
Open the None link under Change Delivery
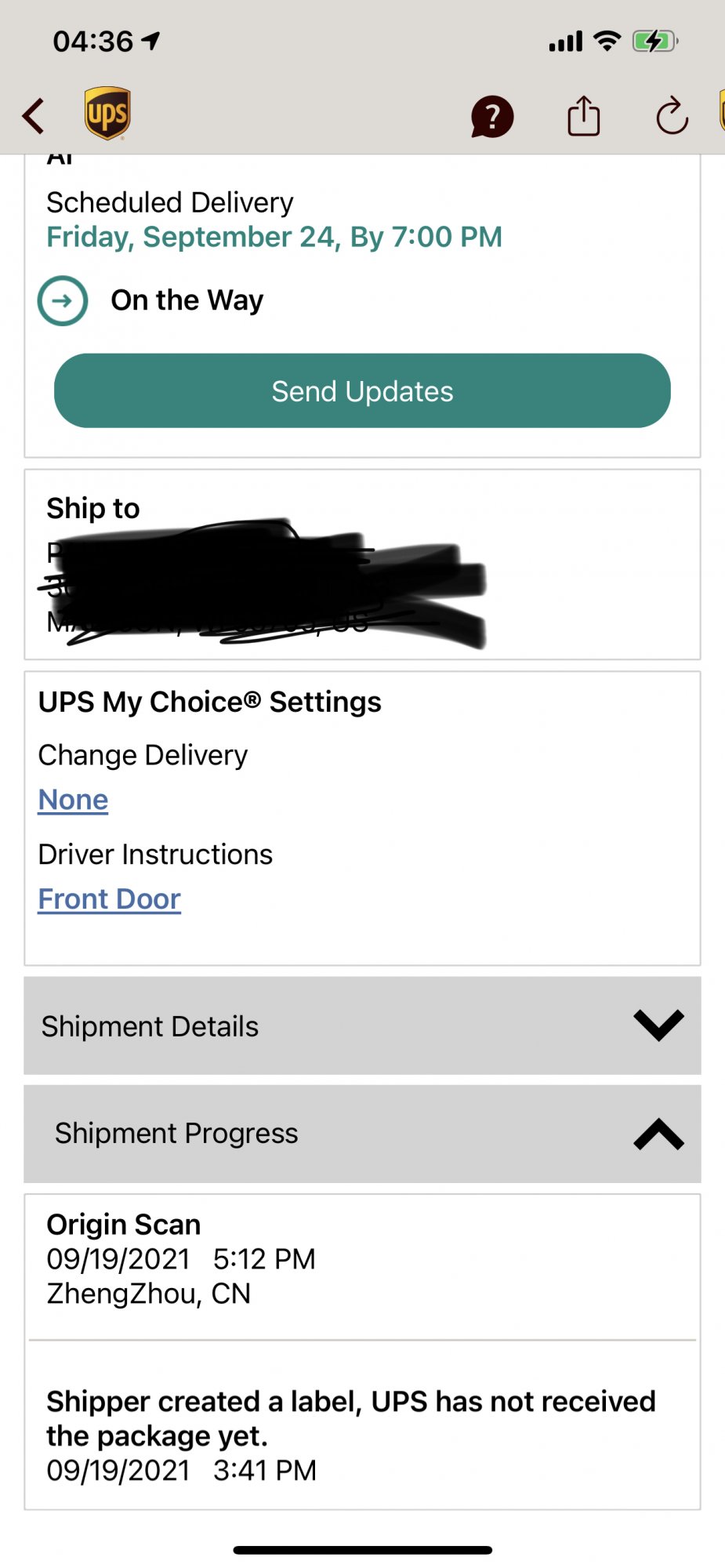[x=74, y=800]
